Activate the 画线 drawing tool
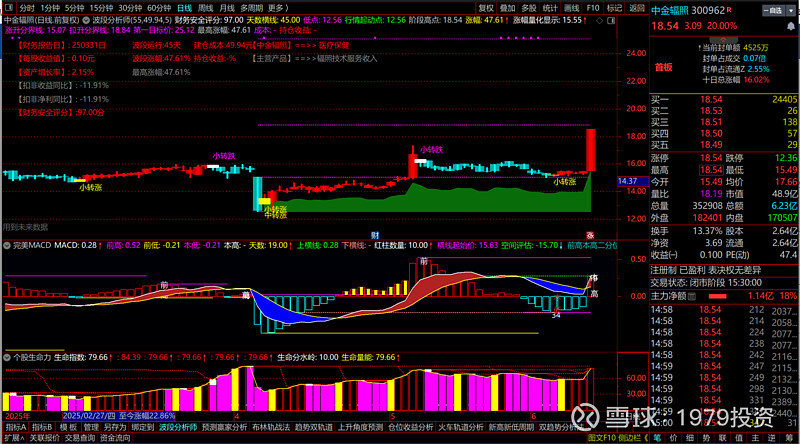 (571, 8)
